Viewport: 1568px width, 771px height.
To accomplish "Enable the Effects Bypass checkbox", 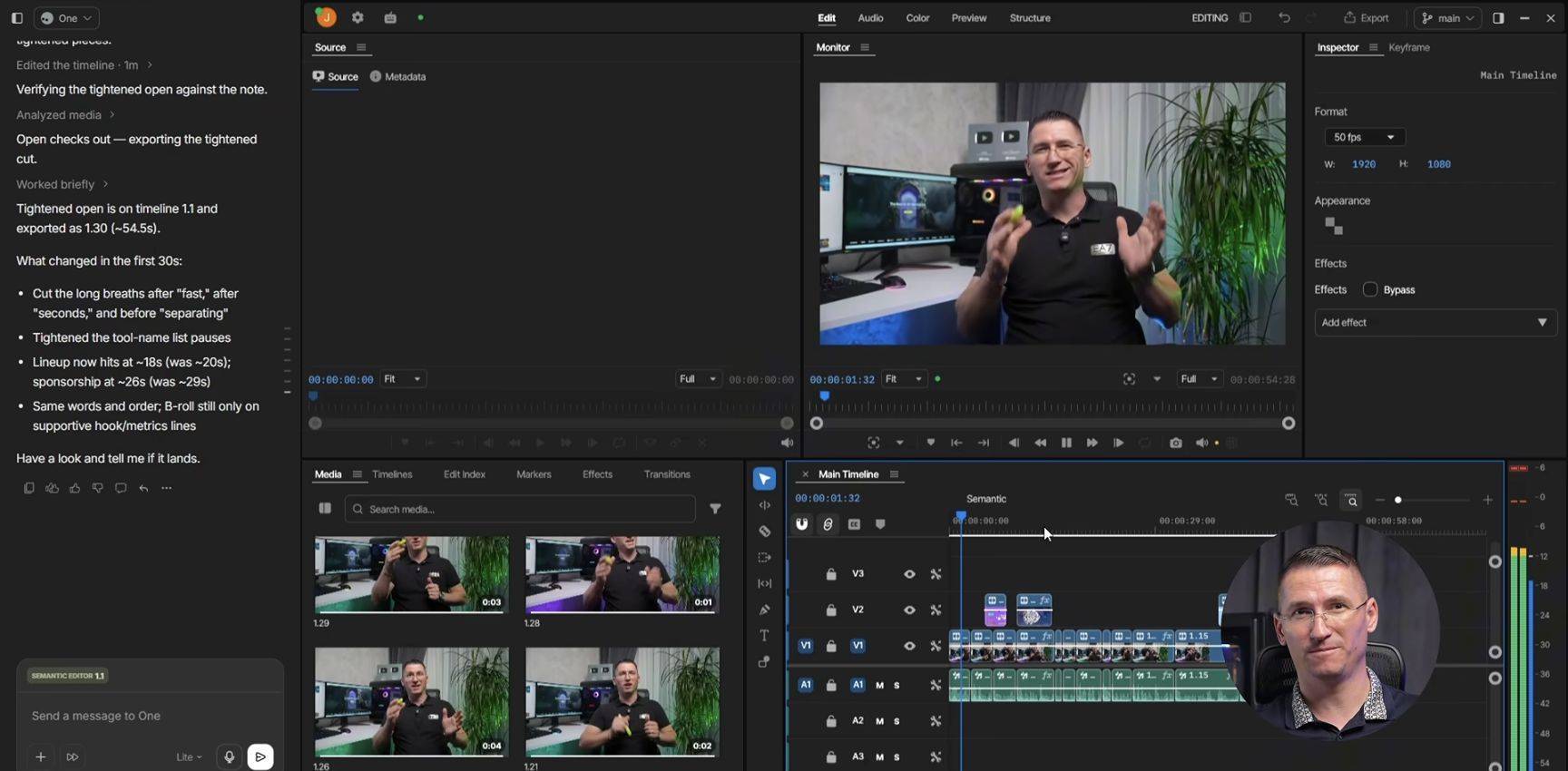I will click(x=1370, y=289).
